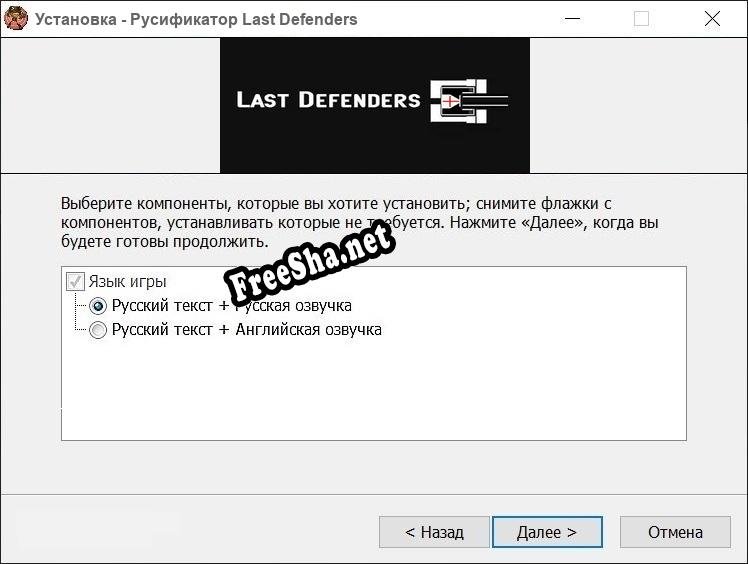
Task: Click the Выберите компоненты instruction line
Action: [x=336, y=203]
